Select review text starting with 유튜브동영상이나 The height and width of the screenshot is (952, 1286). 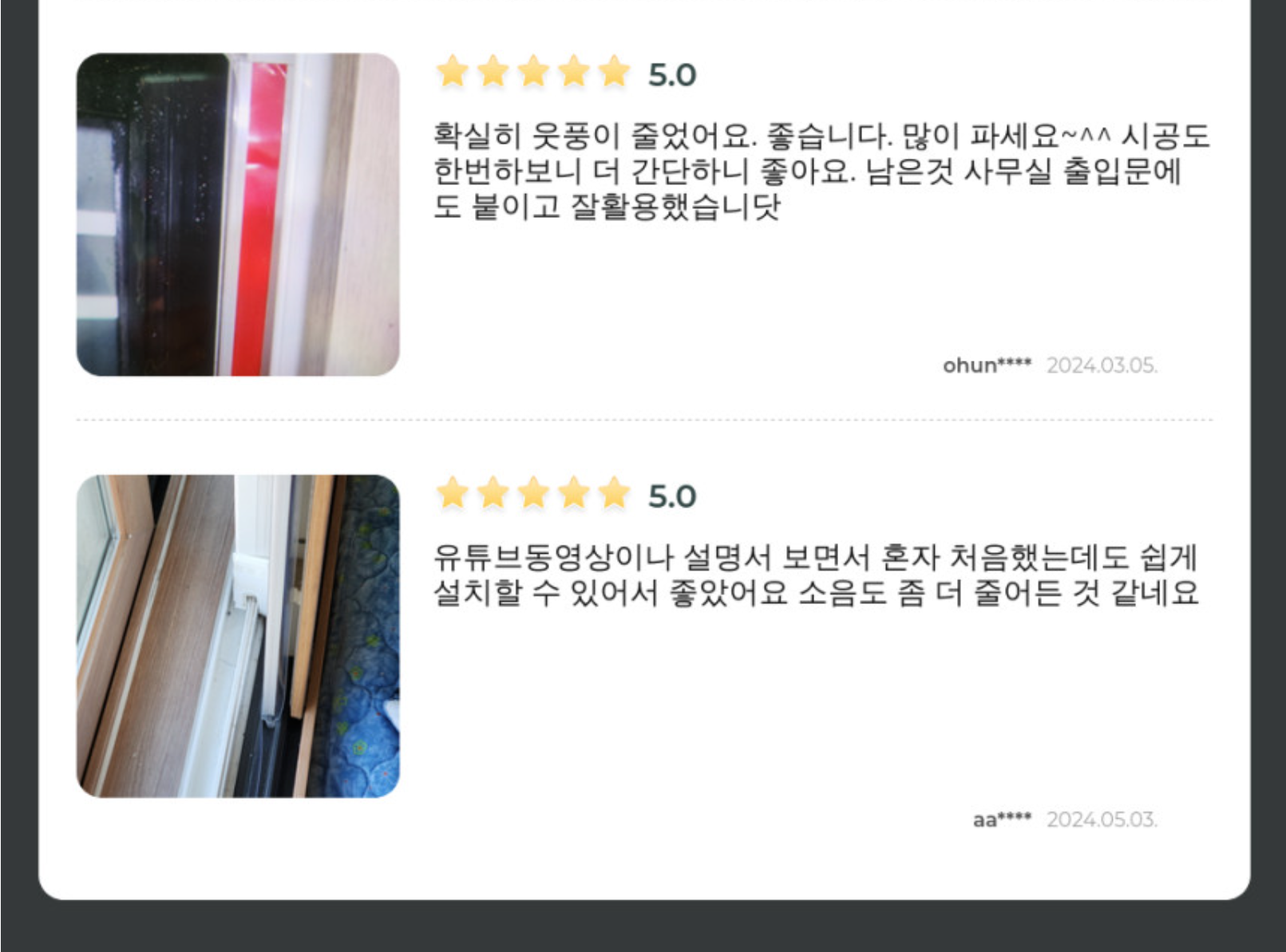click(x=816, y=575)
